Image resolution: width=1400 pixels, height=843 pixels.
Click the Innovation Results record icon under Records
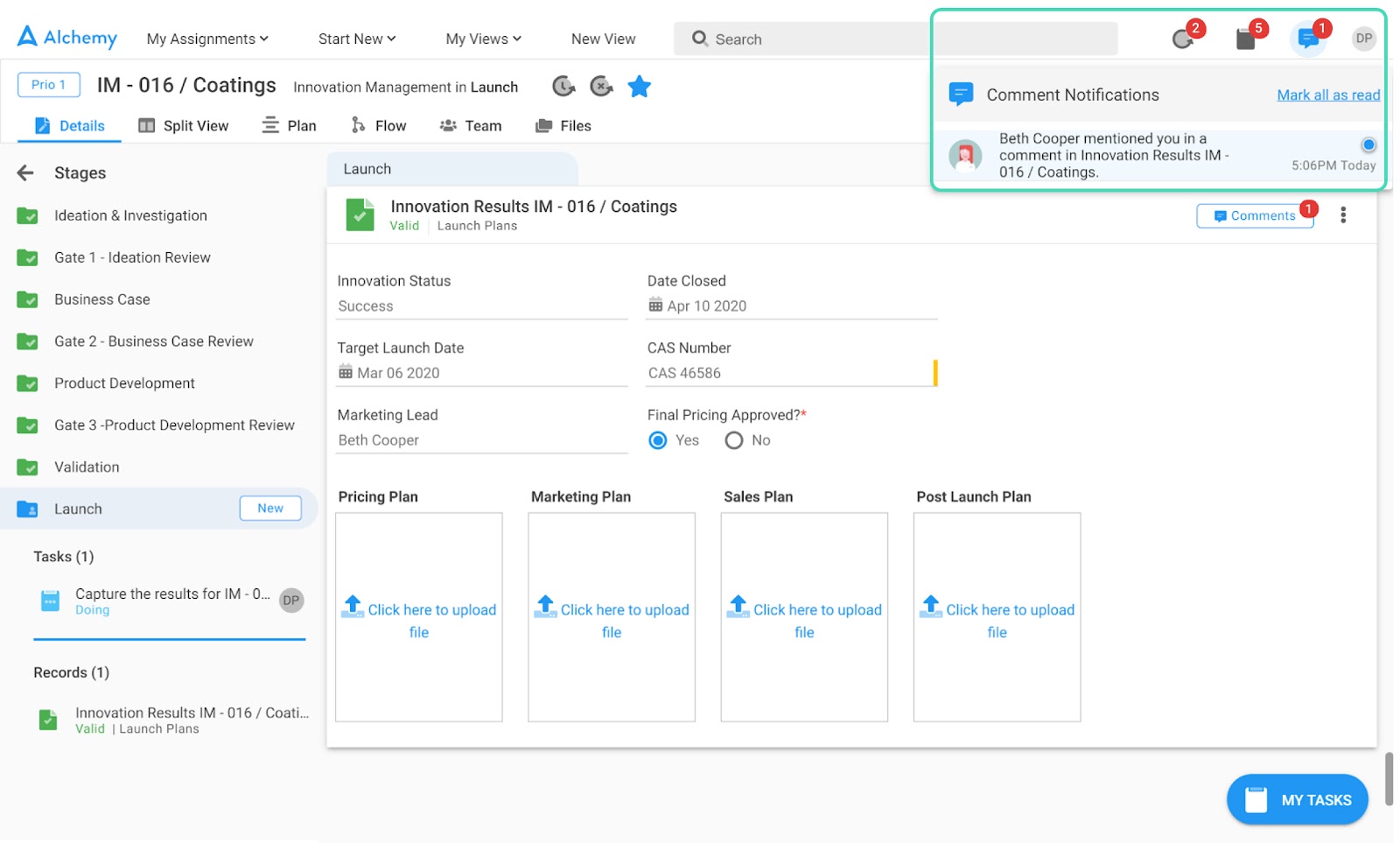[48, 720]
